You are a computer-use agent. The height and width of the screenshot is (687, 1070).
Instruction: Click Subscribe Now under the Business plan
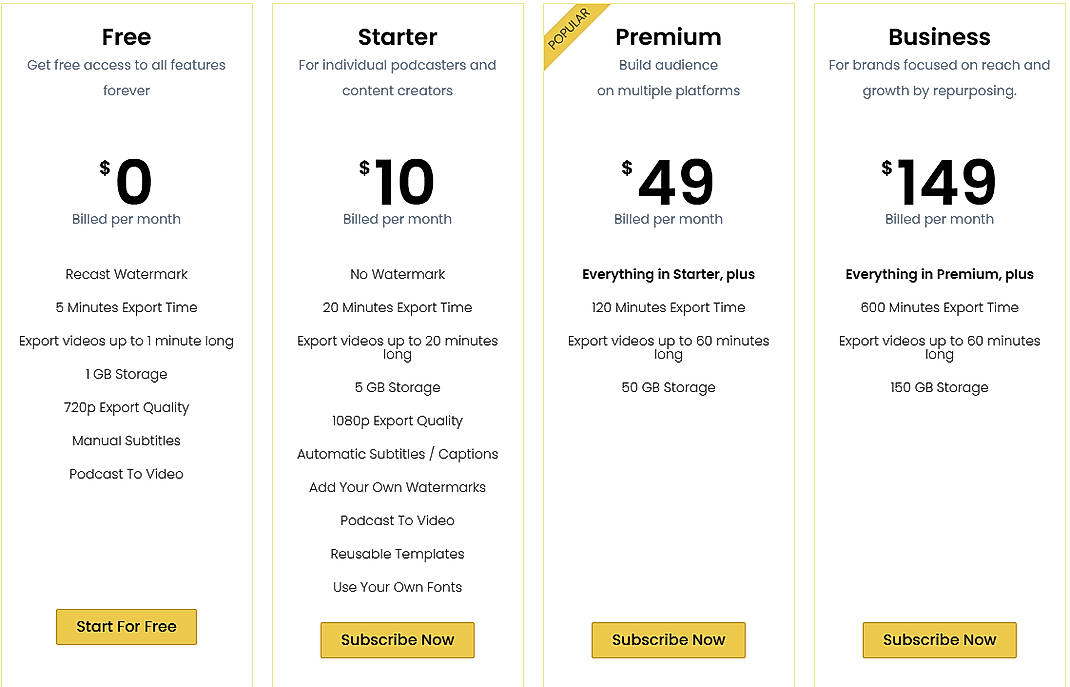939,640
